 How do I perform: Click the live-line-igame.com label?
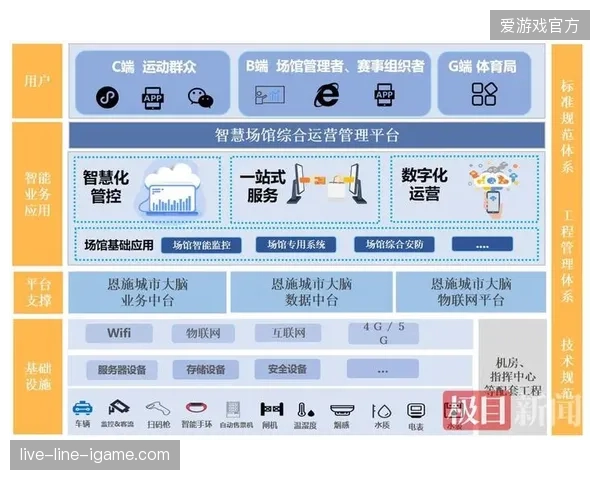click(x=95, y=455)
